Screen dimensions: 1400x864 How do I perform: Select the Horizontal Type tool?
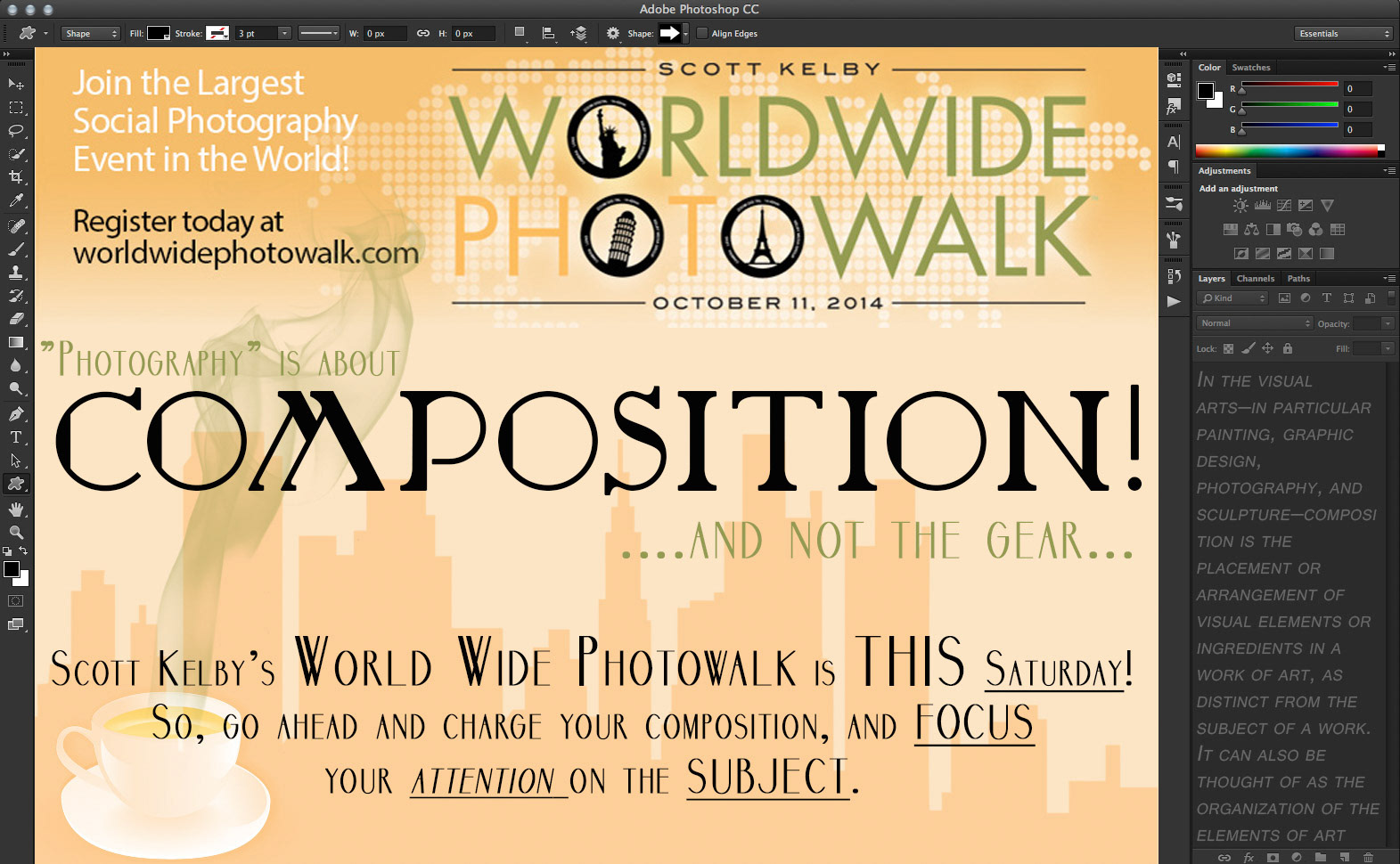tap(16, 437)
